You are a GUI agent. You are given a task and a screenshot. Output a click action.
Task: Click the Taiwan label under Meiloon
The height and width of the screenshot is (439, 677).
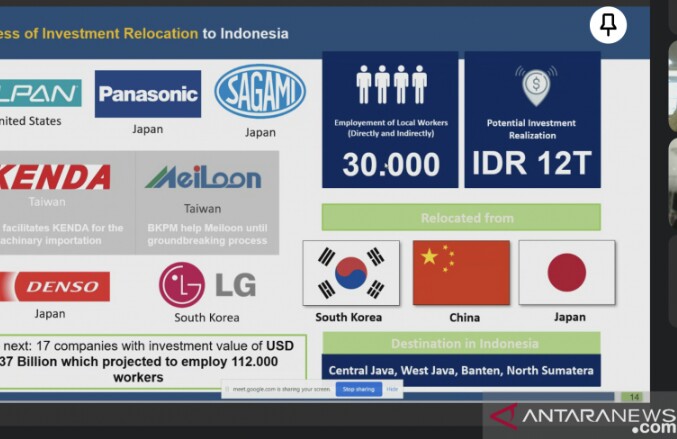click(x=202, y=209)
